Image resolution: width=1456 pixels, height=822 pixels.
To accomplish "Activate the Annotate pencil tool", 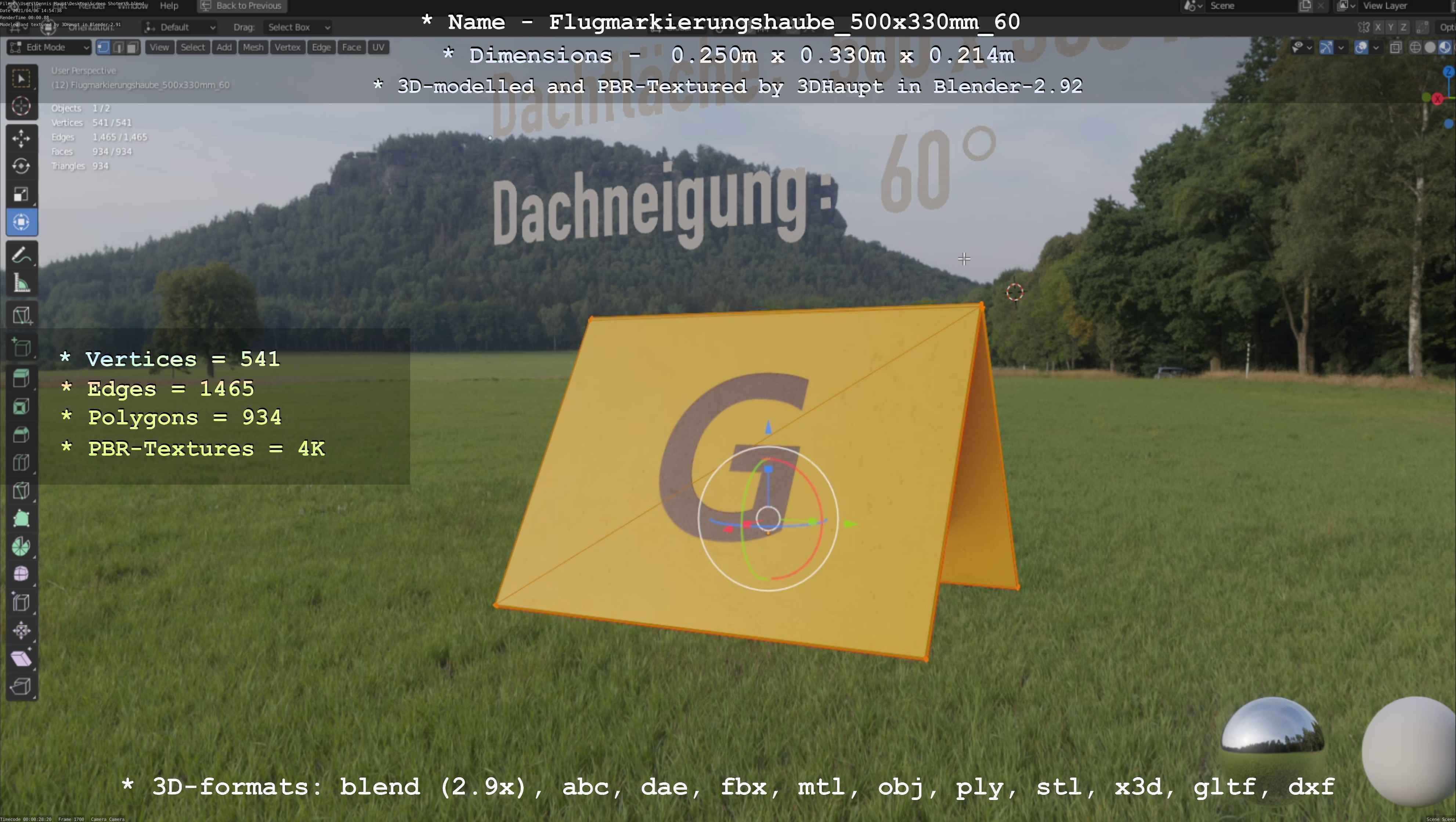I will (21, 256).
